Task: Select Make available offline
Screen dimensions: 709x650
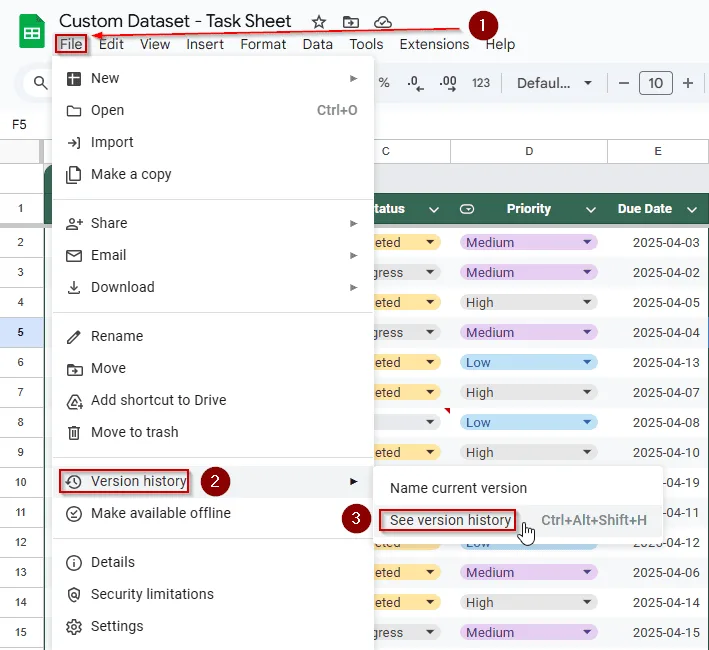Action: tap(213, 513)
